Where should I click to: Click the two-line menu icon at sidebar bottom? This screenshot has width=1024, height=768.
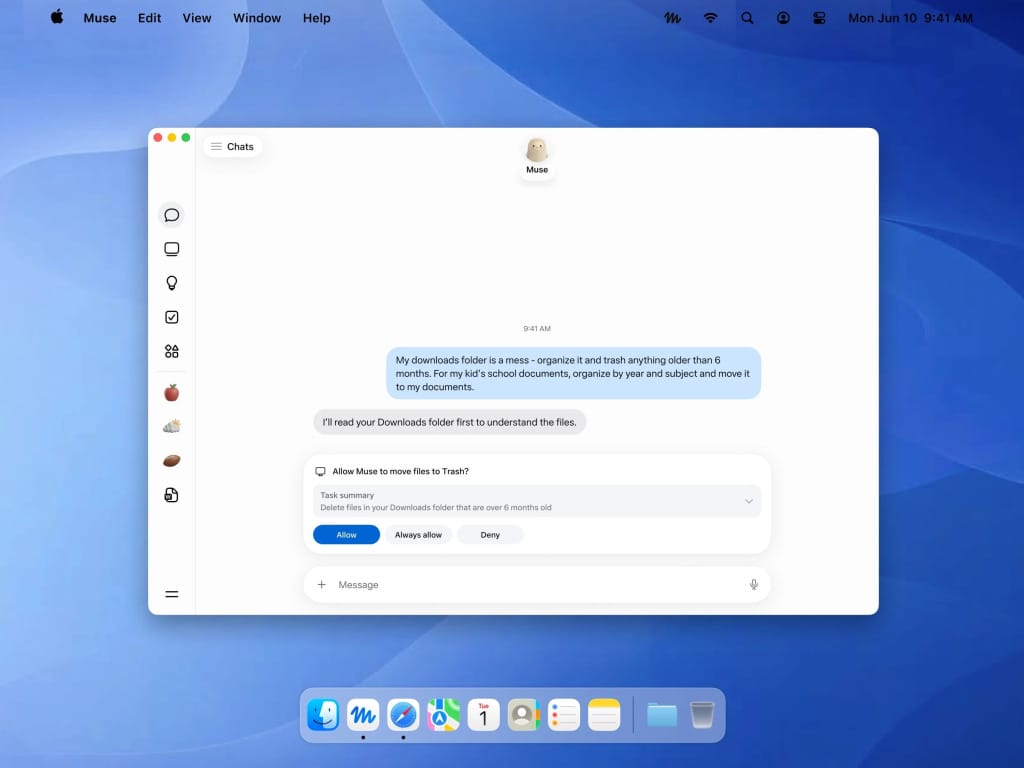click(172, 594)
